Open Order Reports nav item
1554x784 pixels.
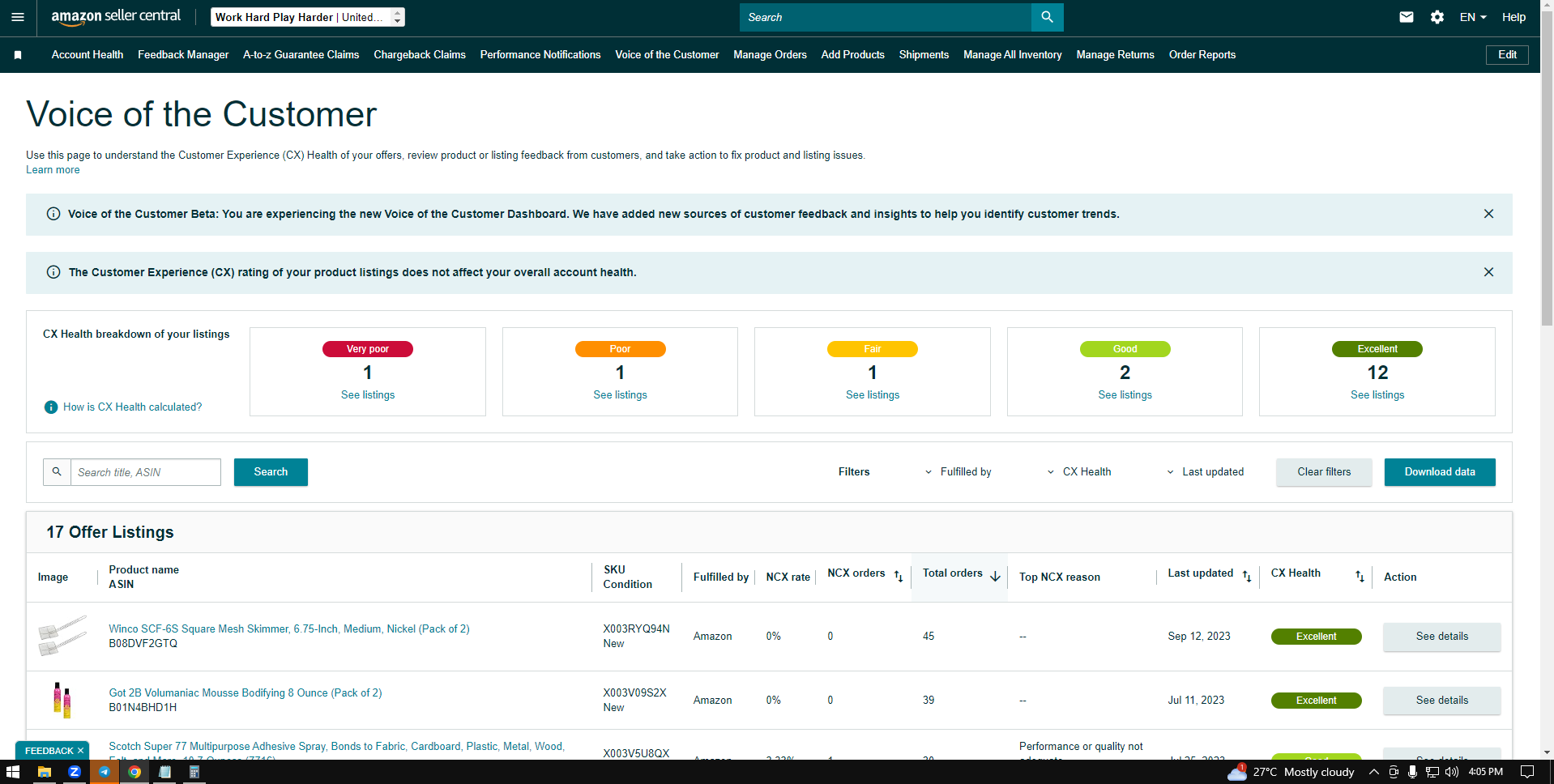click(x=1202, y=55)
